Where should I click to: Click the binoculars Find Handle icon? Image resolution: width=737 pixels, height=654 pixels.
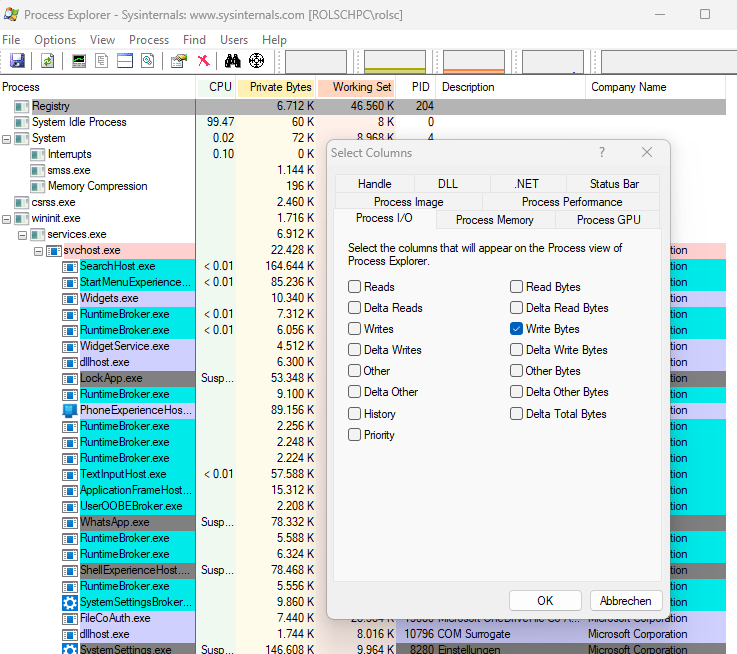tap(232, 61)
